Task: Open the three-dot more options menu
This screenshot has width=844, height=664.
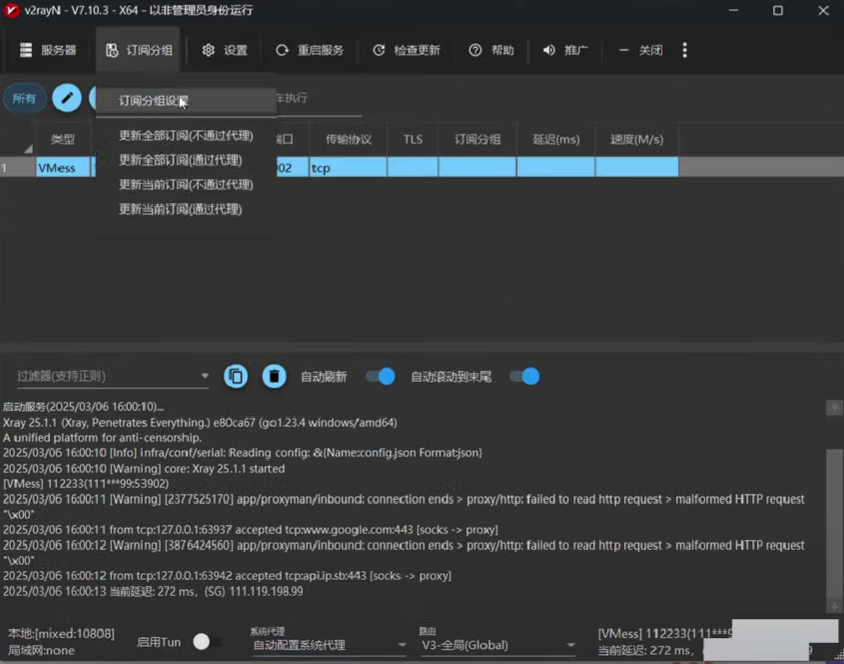Action: coord(685,50)
